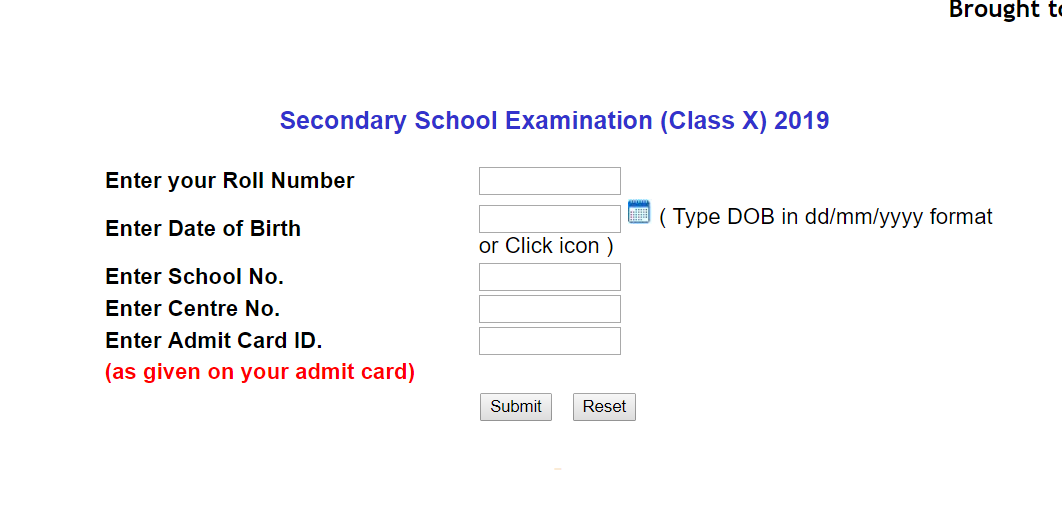Focus the Date of Birth text box
The image size is (1062, 516).
point(549,219)
